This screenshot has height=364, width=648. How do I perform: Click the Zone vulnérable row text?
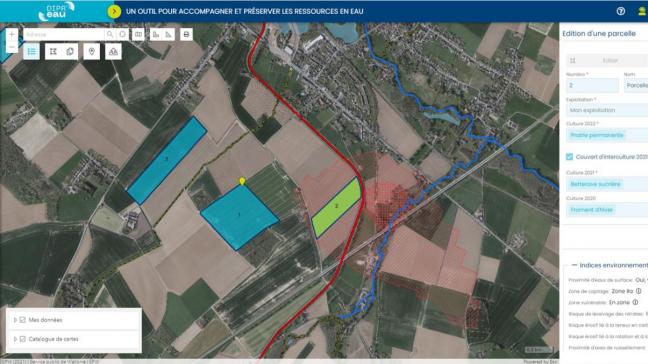point(599,302)
